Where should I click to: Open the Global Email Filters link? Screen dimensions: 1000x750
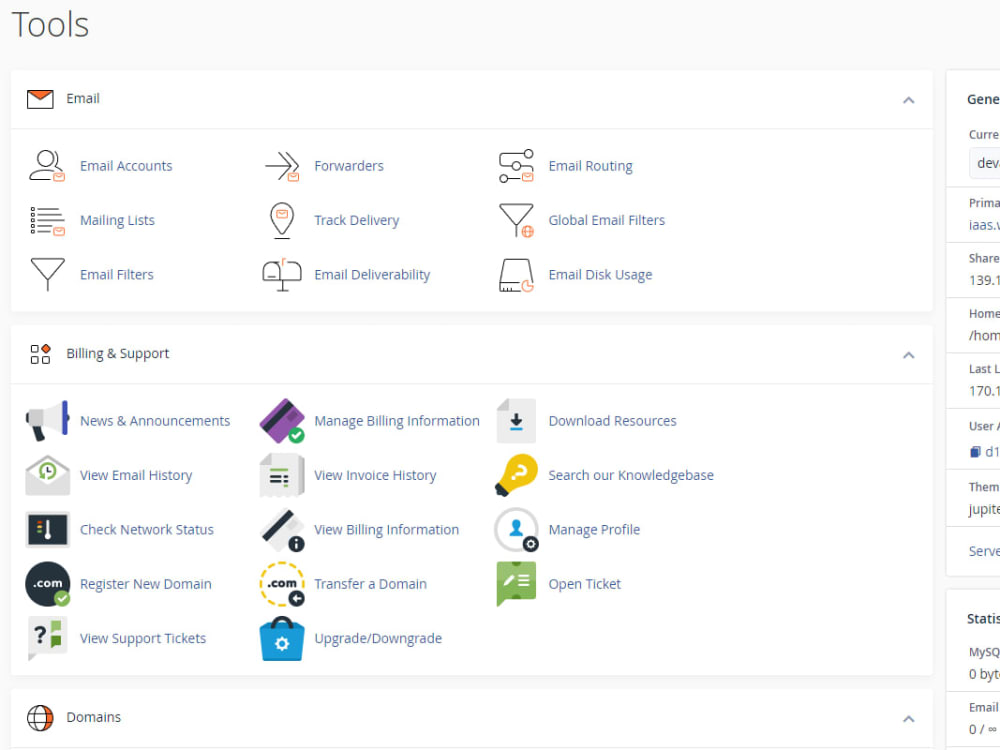pos(607,221)
